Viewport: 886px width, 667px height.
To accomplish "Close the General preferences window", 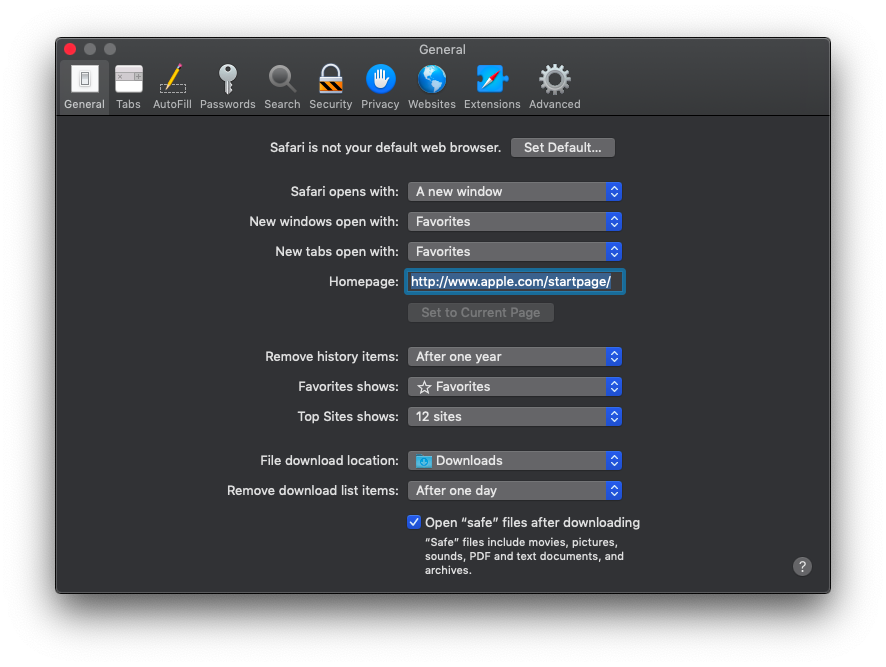I will pos(70,49).
